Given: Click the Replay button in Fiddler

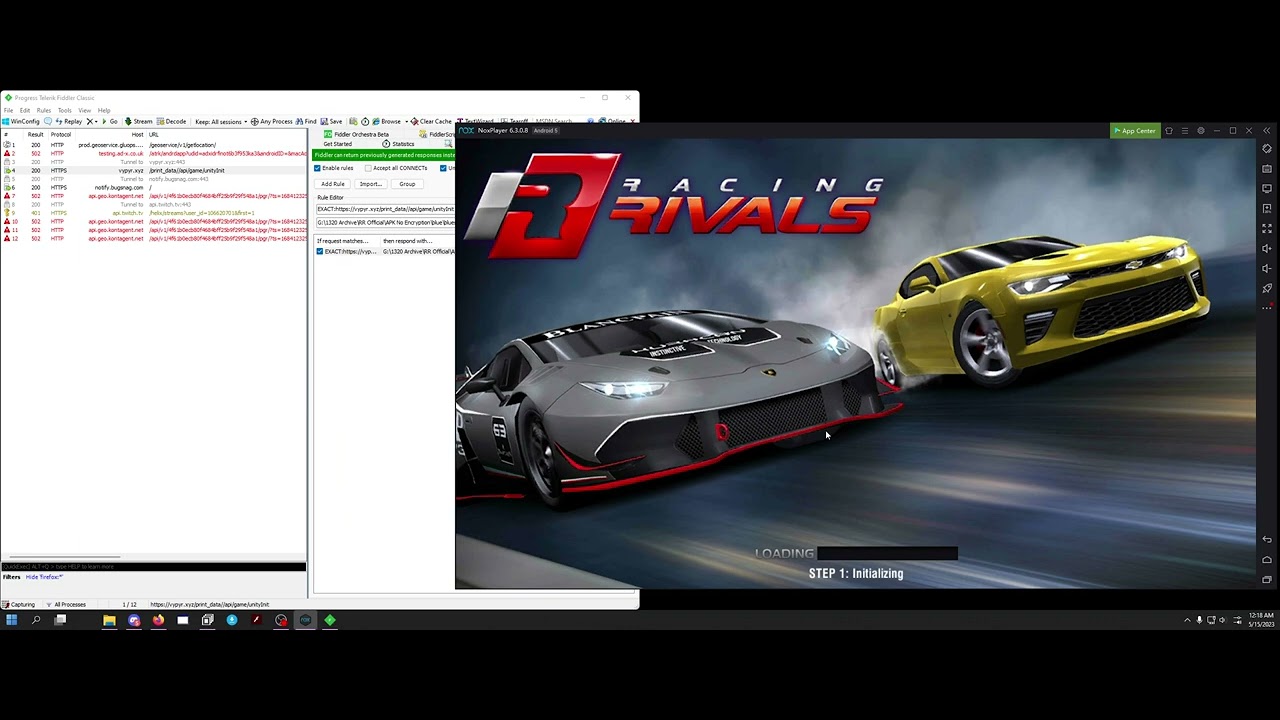Looking at the screenshot, I should tap(69, 122).
